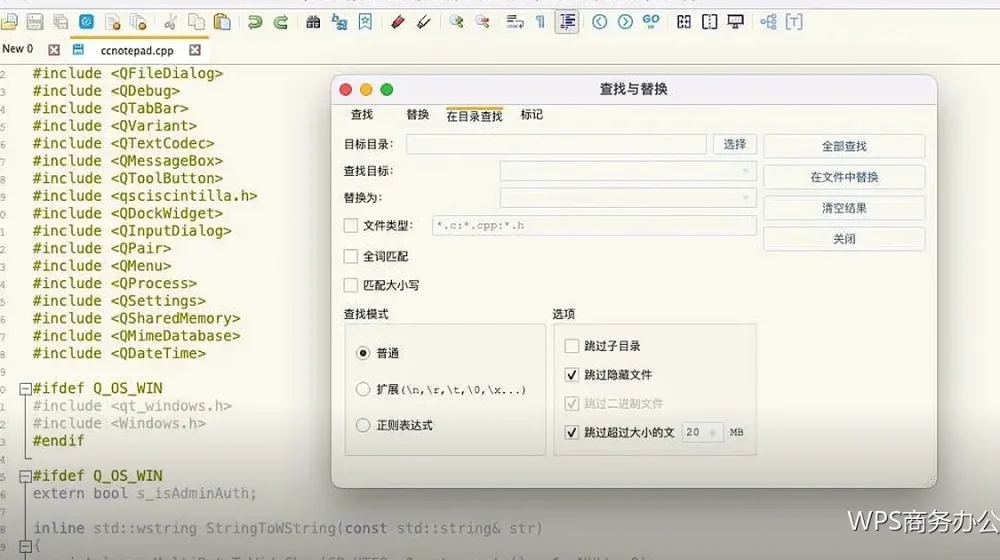Select the 正则表达式 search mode

click(x=363, y=425)
